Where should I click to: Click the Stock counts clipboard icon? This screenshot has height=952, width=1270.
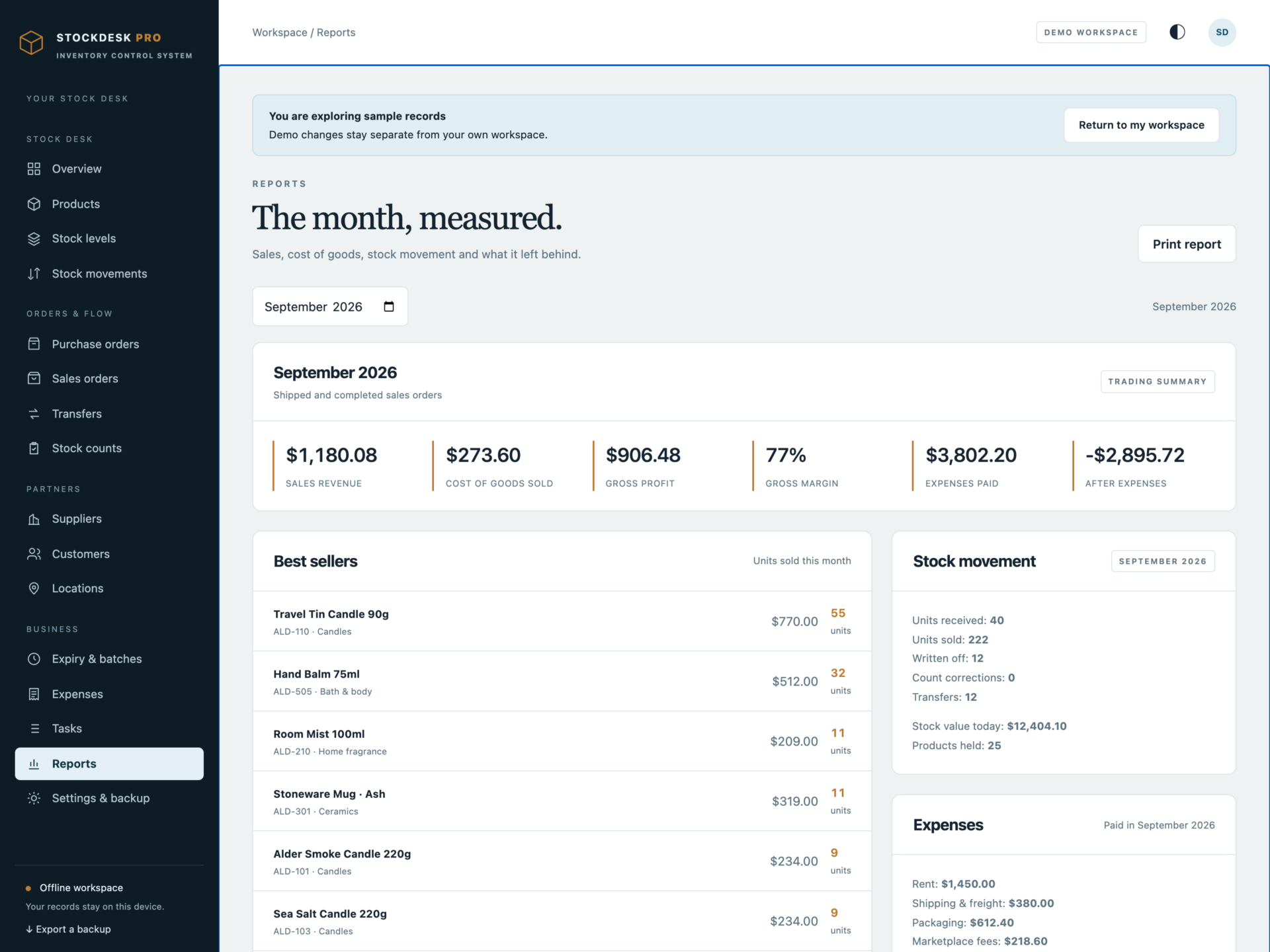tap(34, 448)
